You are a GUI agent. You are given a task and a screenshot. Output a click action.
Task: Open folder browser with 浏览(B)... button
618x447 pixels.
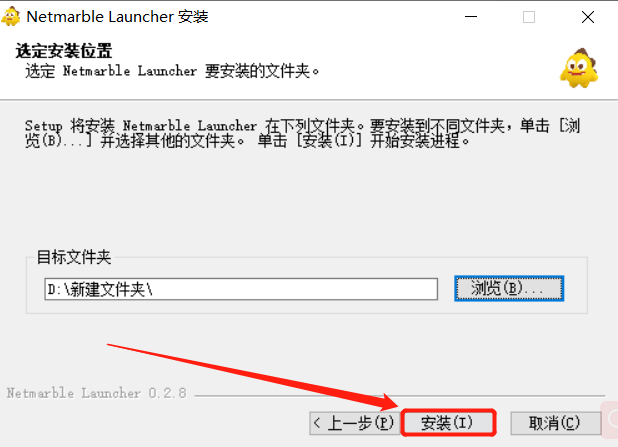(x=509, y=289)
